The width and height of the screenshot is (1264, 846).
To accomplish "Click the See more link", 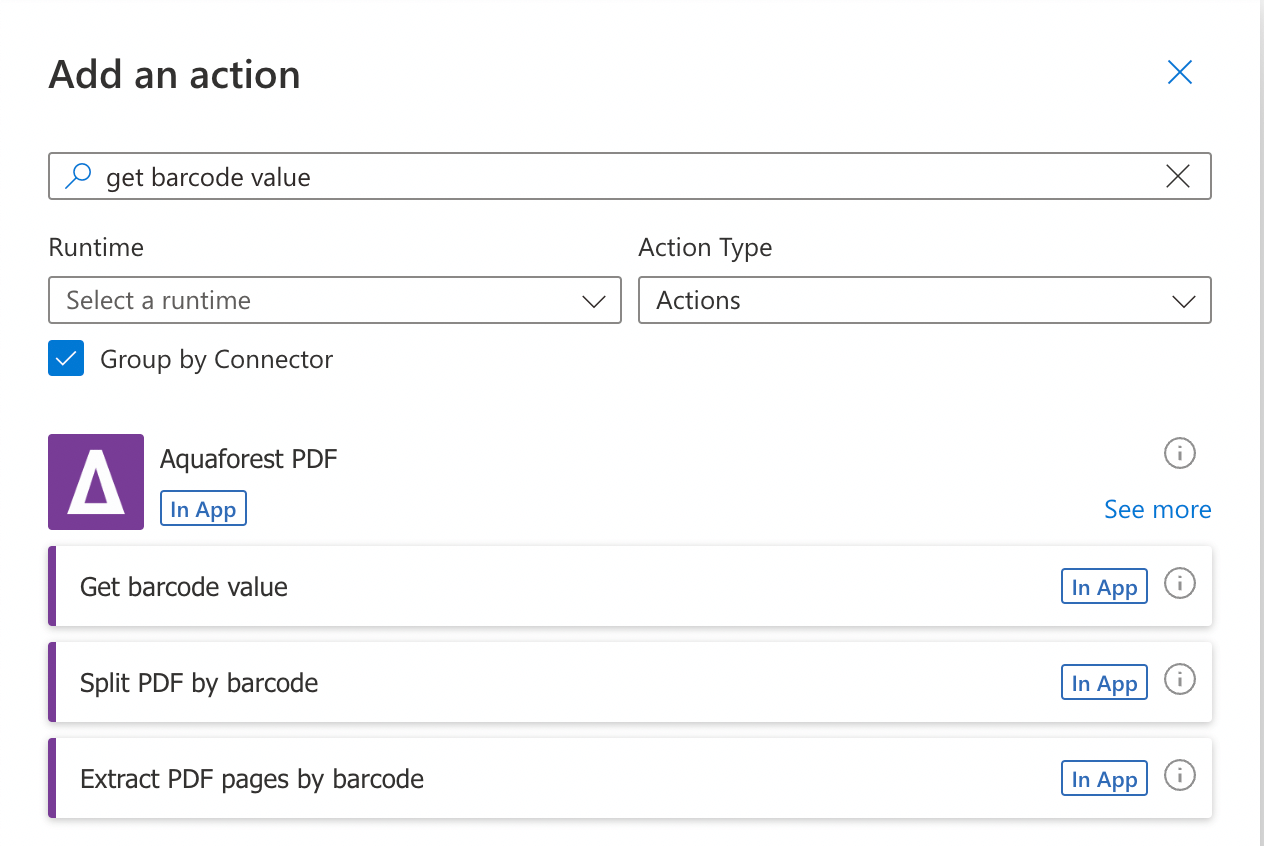I will click(x=1157, y=510).
